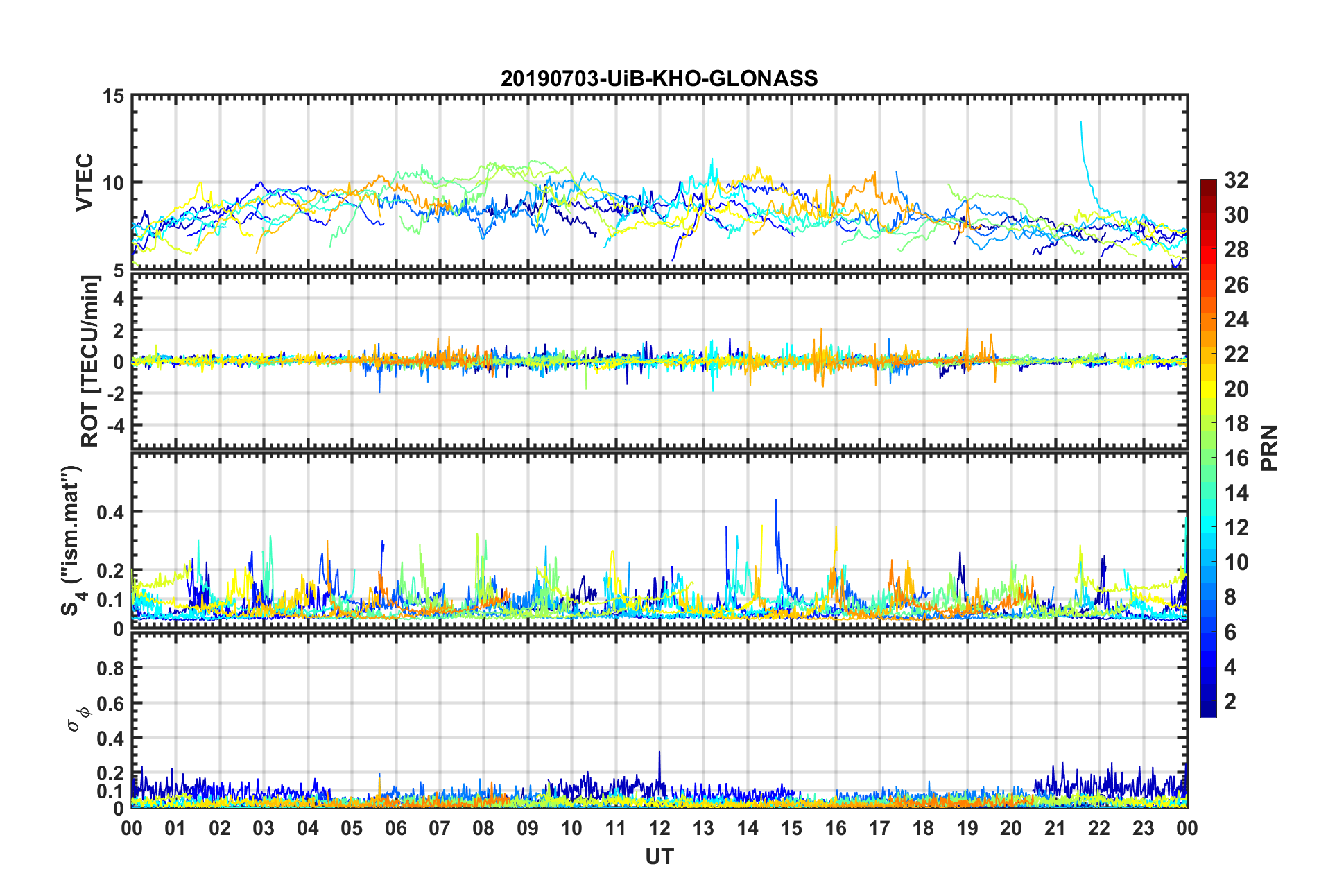Click the VTEC y-axis label

[x=85, y=182]
